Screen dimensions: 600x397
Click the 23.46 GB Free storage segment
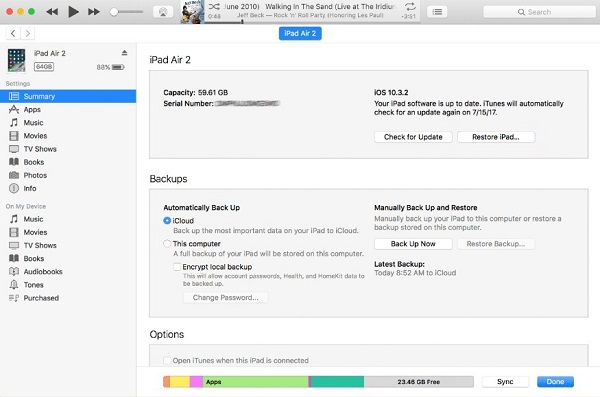click(419, 382)
